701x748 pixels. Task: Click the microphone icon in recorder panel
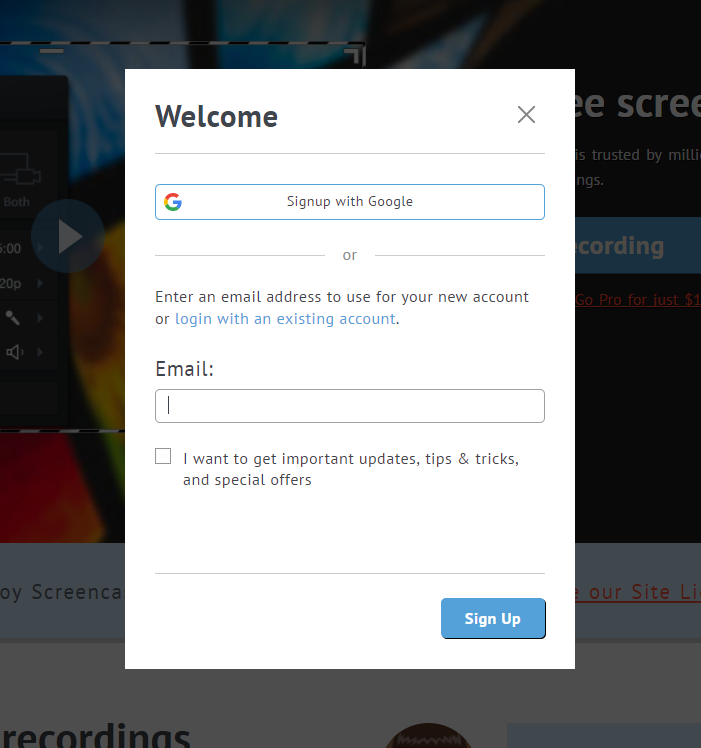[14, 318]
